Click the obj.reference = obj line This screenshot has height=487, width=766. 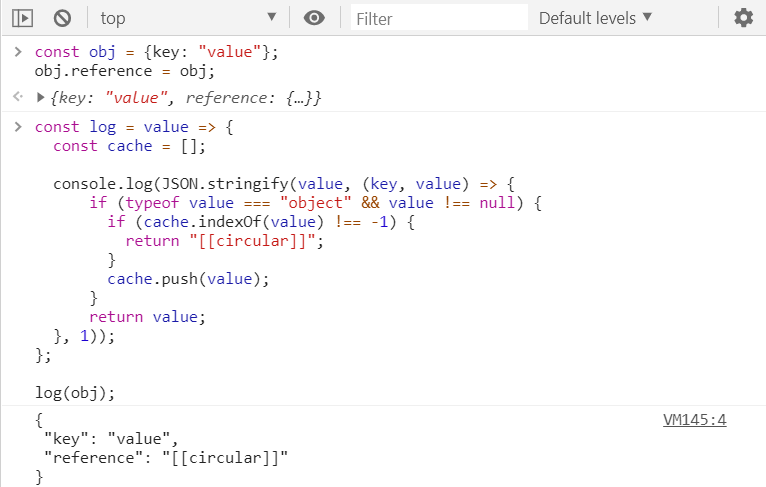point(125,71)
